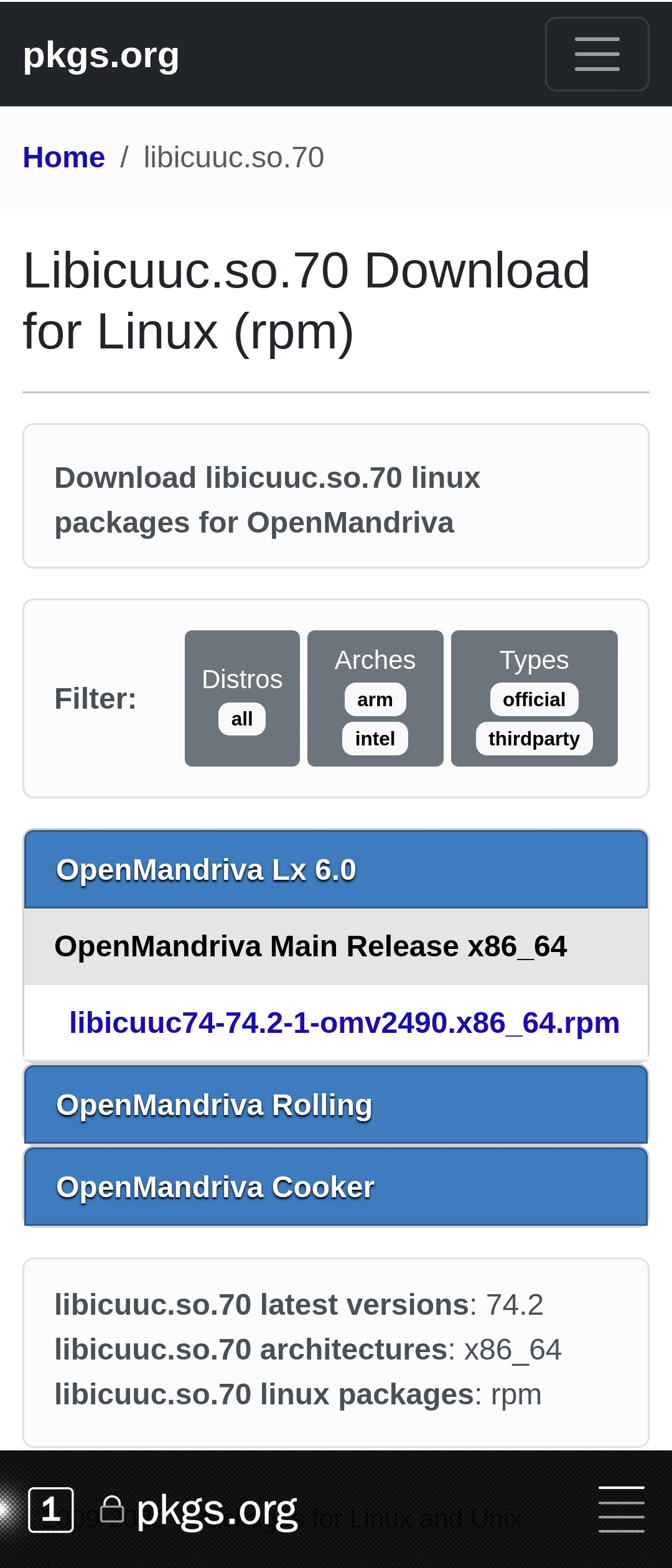Open the Home breadcrumb link

coord(63,157)
